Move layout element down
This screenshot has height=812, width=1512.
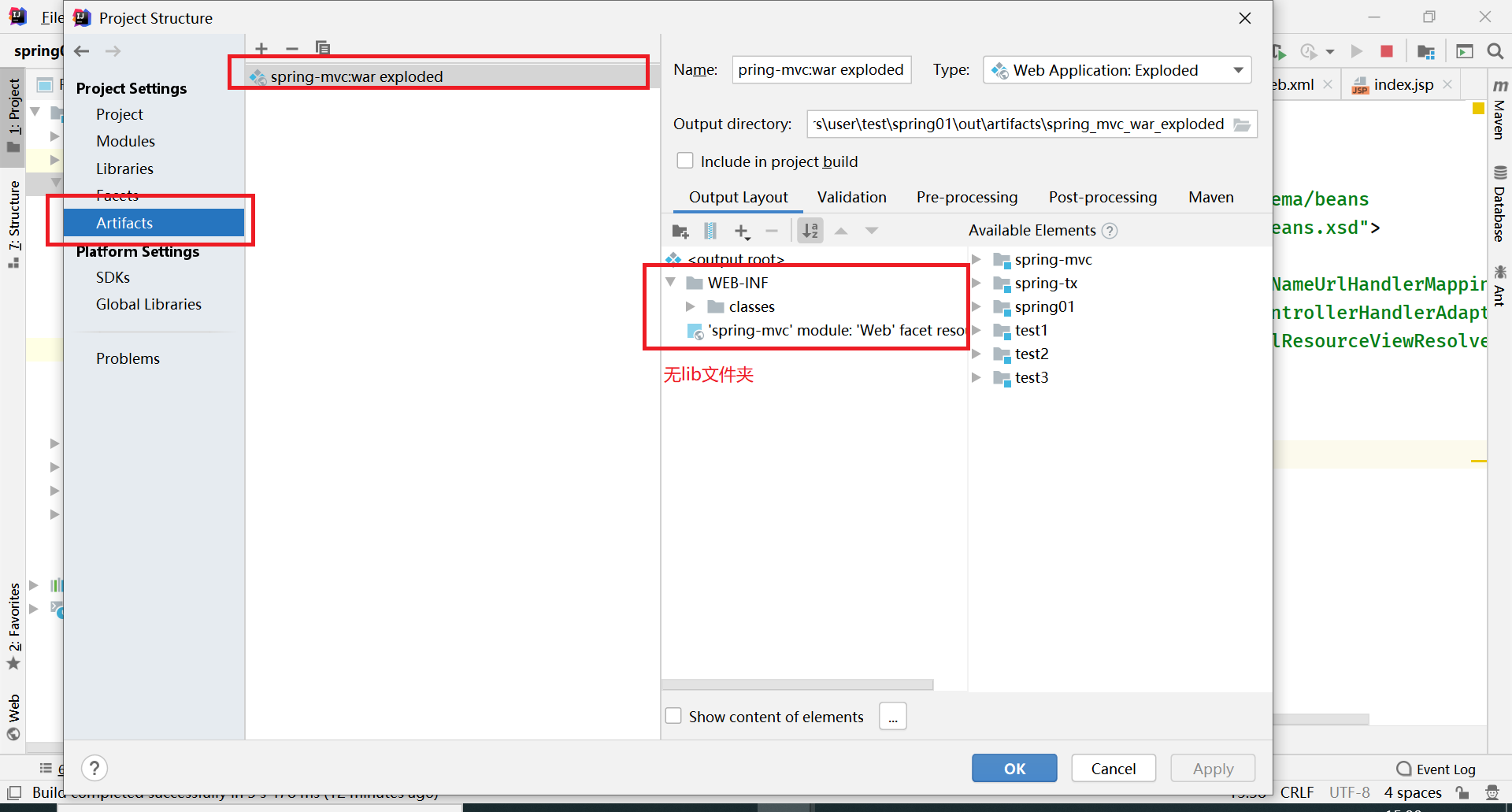click(x=872, y=231)
